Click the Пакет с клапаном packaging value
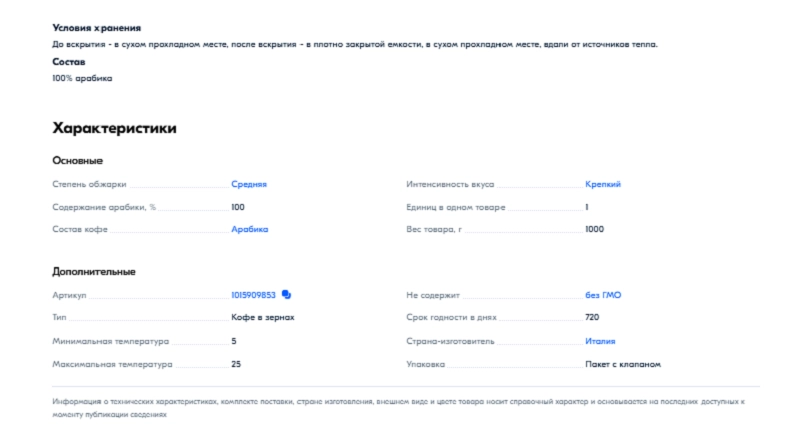 [x=622, y=364]
